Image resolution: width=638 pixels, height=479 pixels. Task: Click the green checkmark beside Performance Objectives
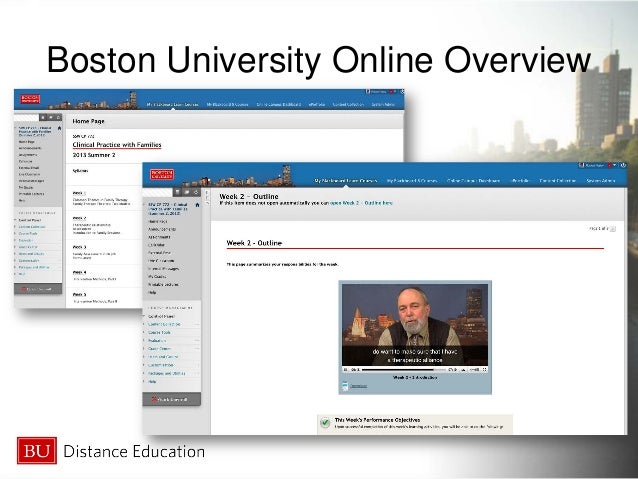pos(325,423)
